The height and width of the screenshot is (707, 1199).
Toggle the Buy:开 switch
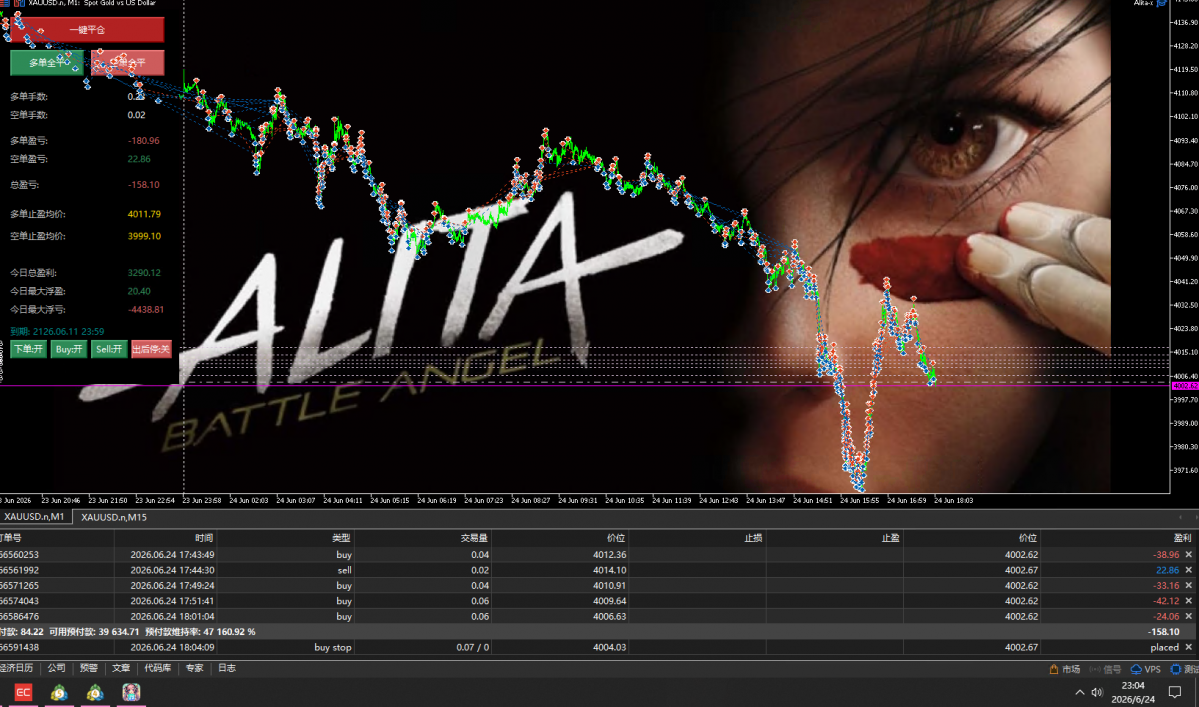pyautogui.click(x=69, y=349)
